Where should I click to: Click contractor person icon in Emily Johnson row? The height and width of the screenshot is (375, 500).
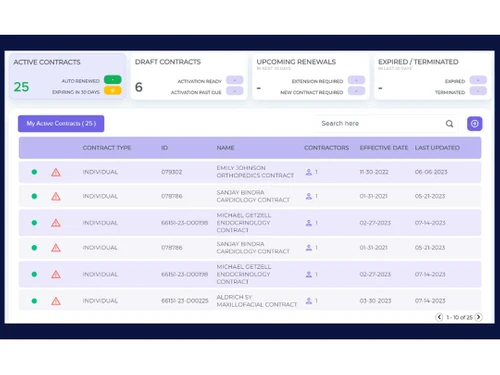click(309, 172)
